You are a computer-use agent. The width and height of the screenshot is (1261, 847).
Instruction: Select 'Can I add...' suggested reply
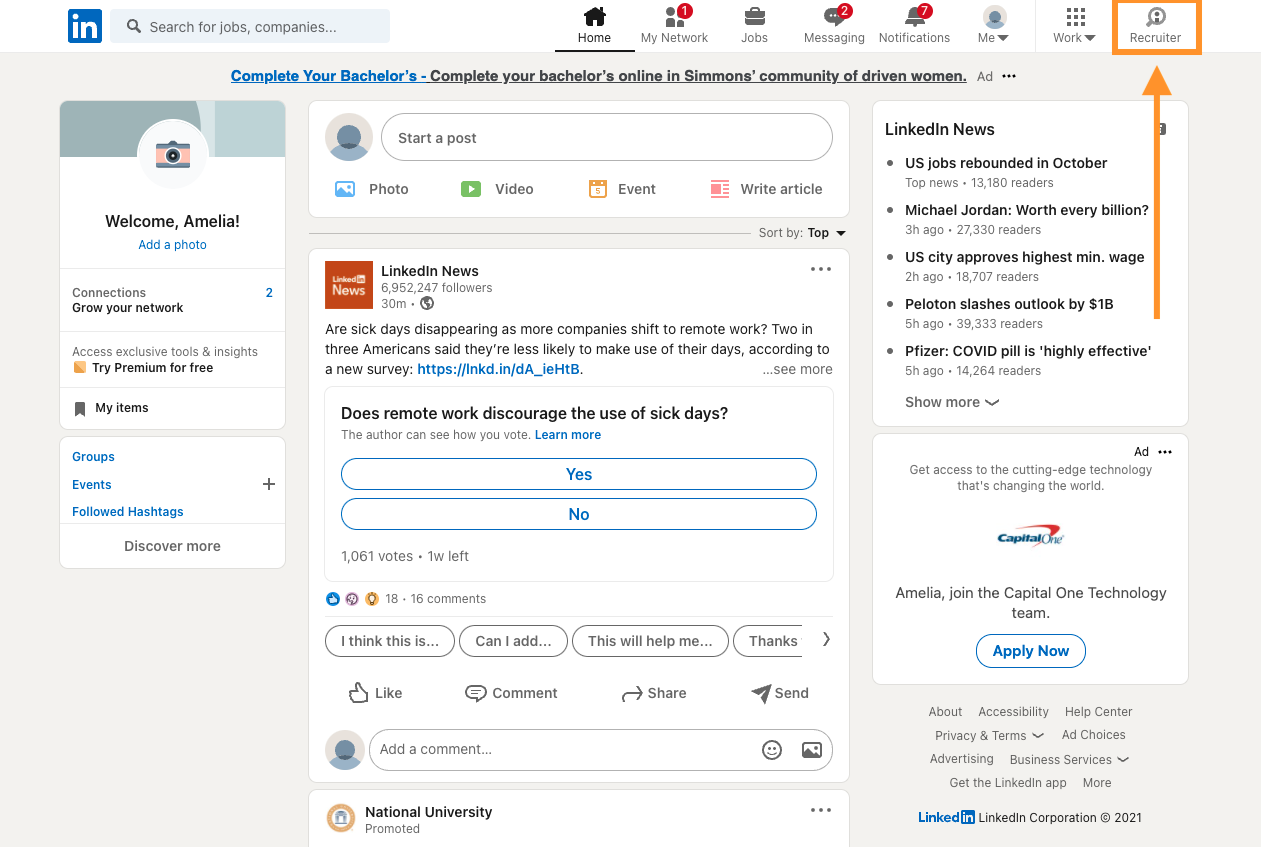click(513, 641)
